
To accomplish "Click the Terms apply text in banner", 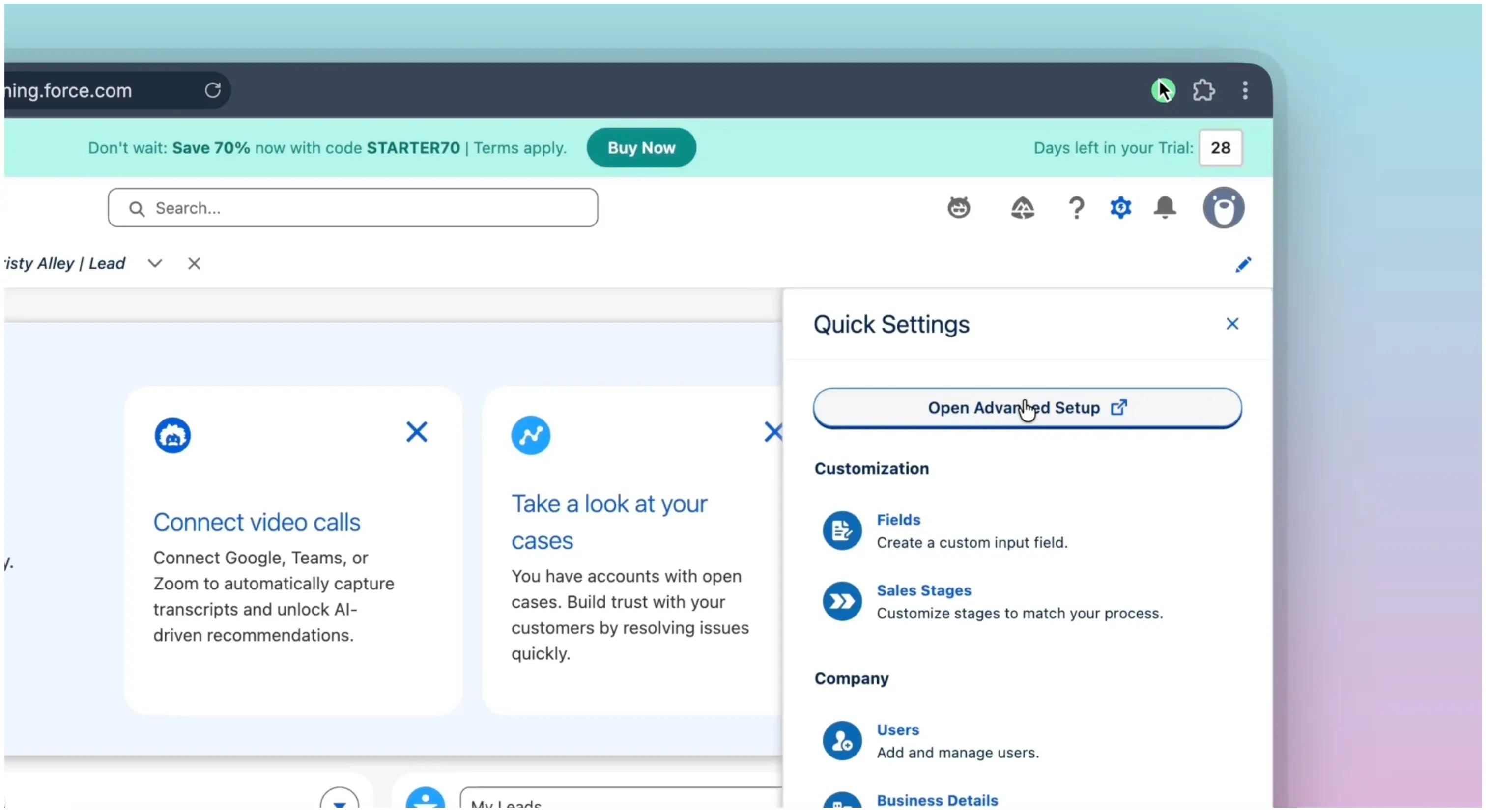I will 520,148.
